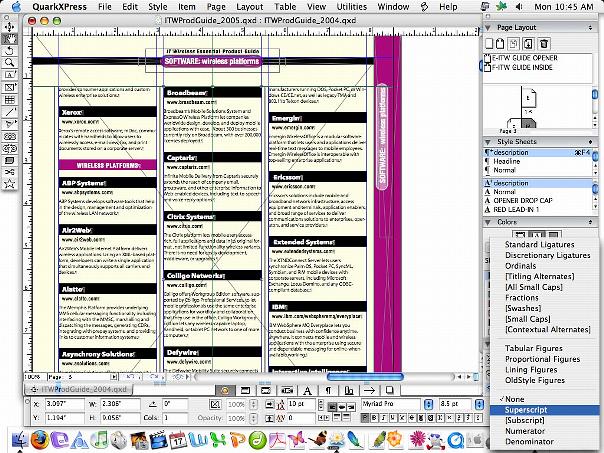604x453 pixels.
Task: Toggle Italic type style button
Action: [384, 418]
